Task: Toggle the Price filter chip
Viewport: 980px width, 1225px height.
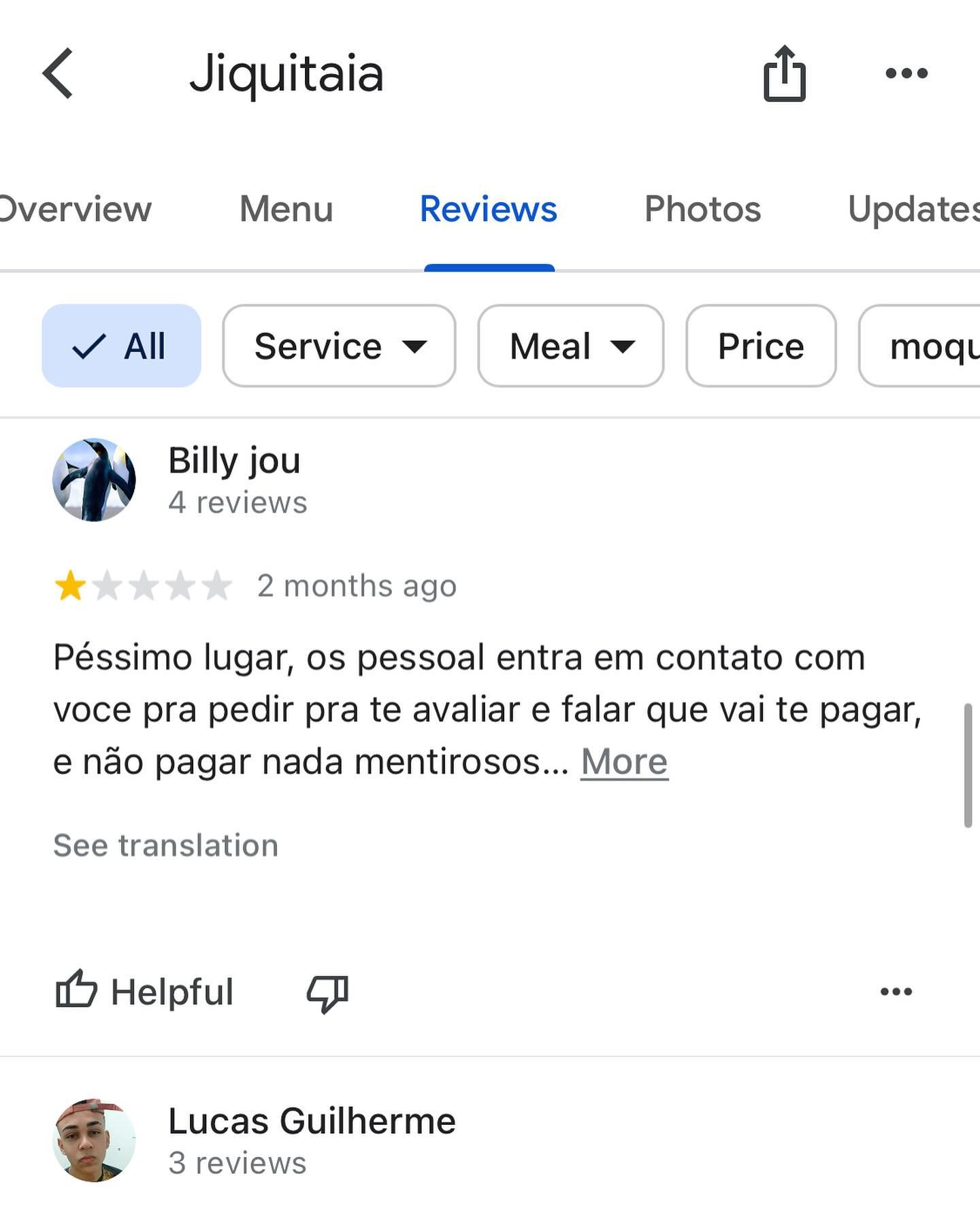Action: pos(761,346)
